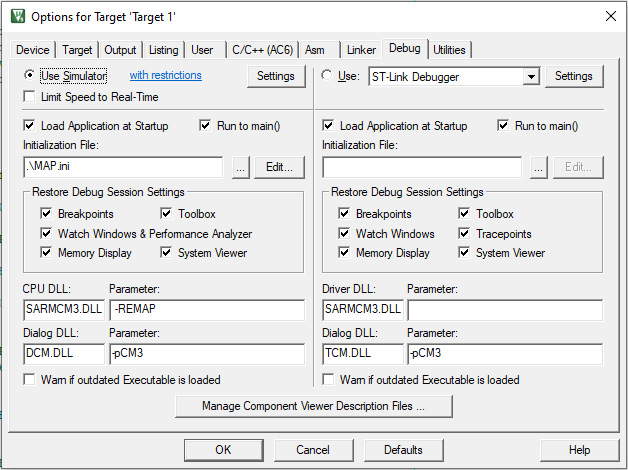Switch to the Utilities tab
Viewport: 628px width, 470px height.
[449, 50]
